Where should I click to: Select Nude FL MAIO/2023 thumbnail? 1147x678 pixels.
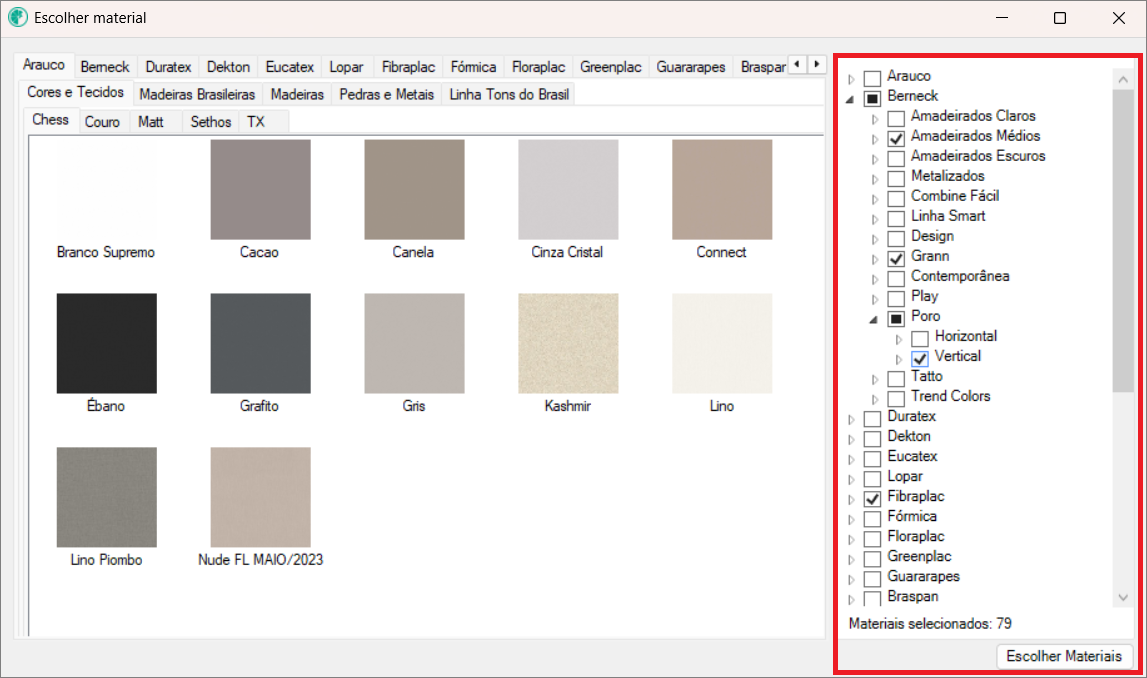click(260, 497)
